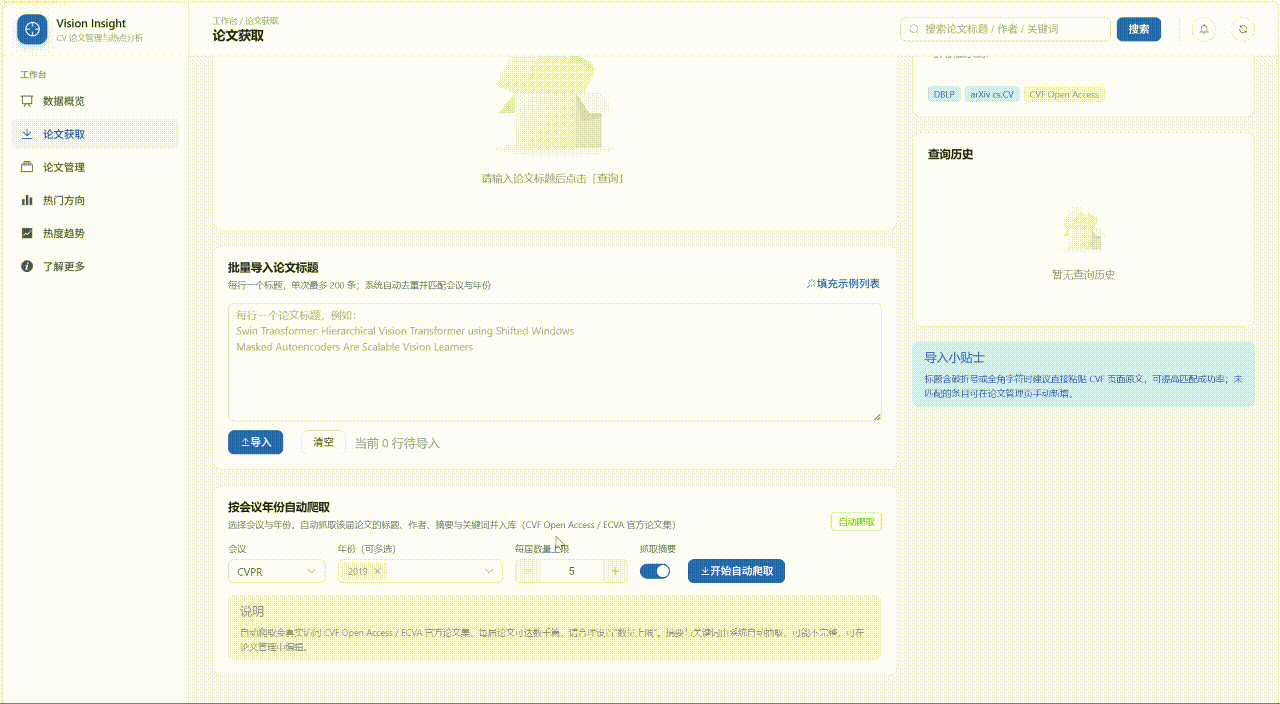Click the arXiv cs.CV source tag
Image resolution: width=1280 pixels, height=704 pixels.
coord(992,94)
